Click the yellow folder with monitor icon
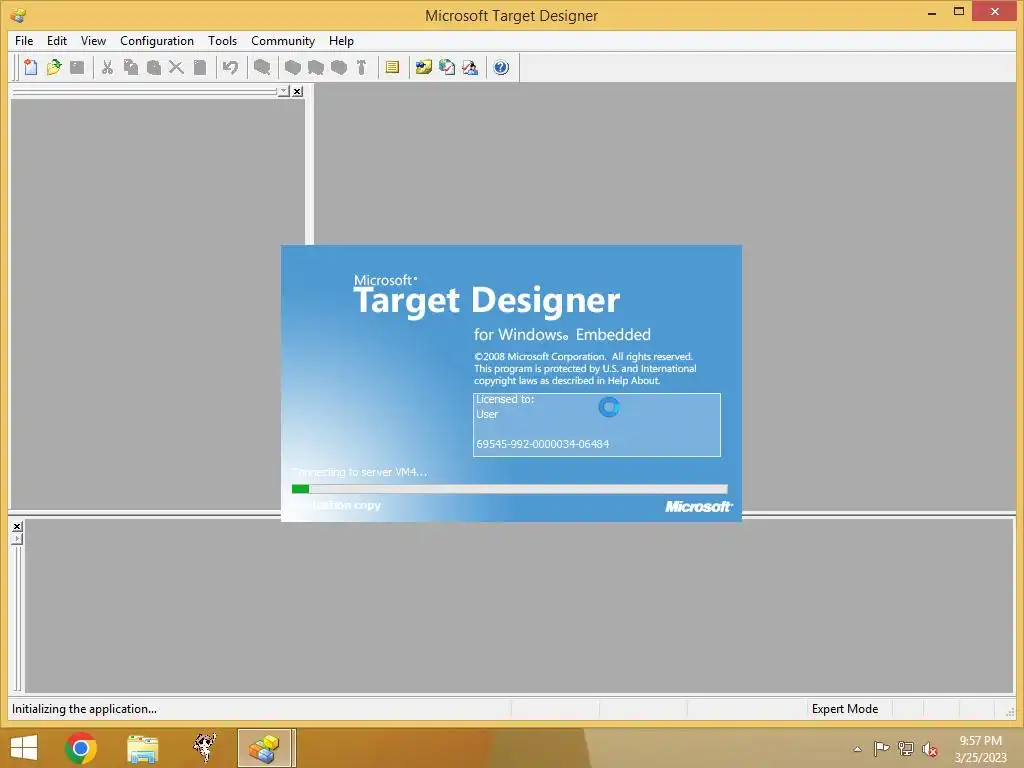 [x=424, y=67]
